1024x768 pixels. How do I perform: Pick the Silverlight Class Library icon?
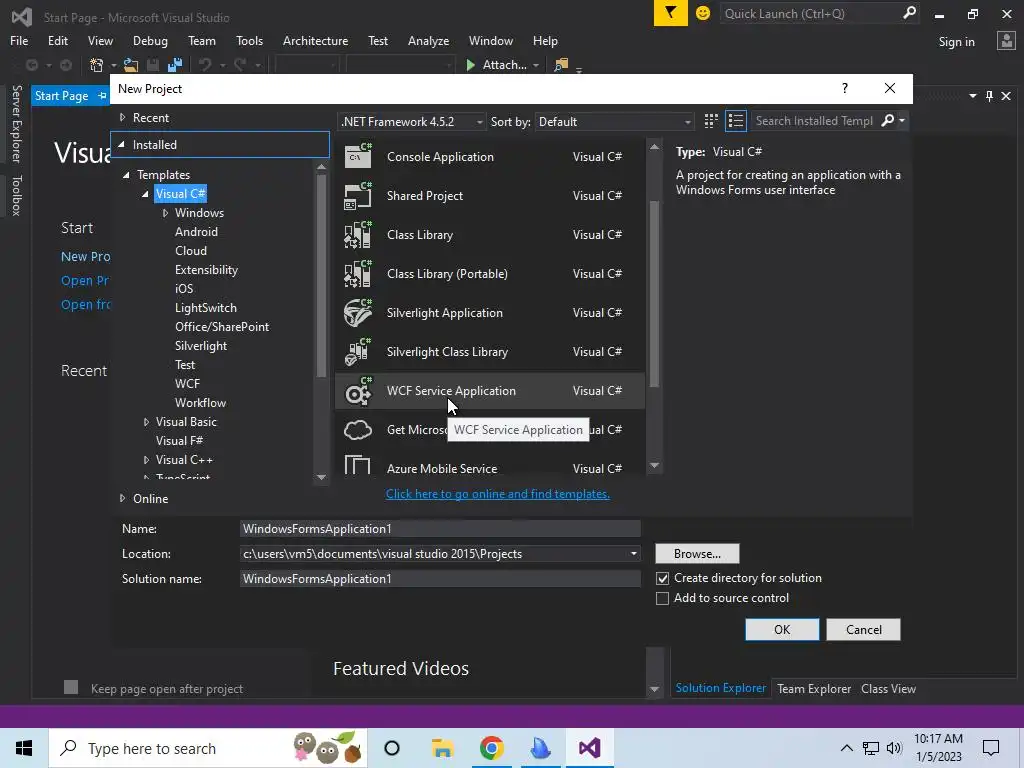[x=358, y=351]
